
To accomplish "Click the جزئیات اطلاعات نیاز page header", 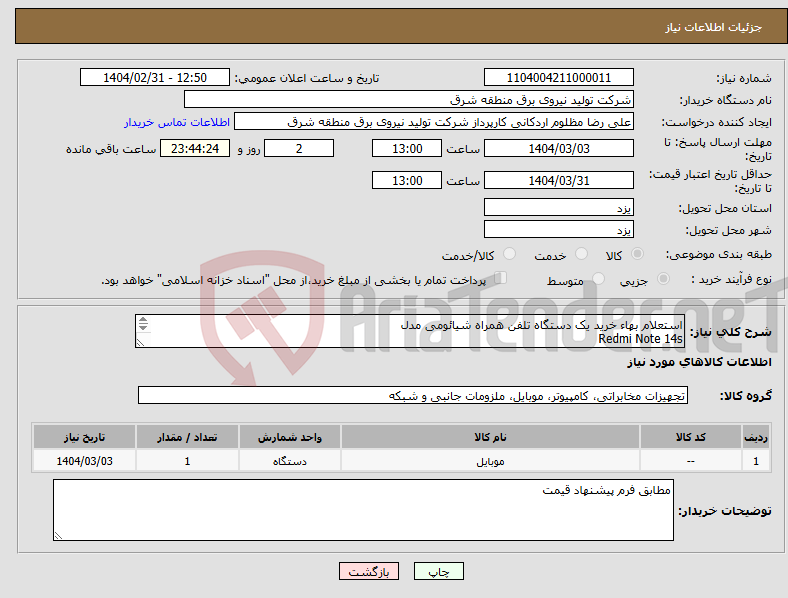I will pos(713,27).
